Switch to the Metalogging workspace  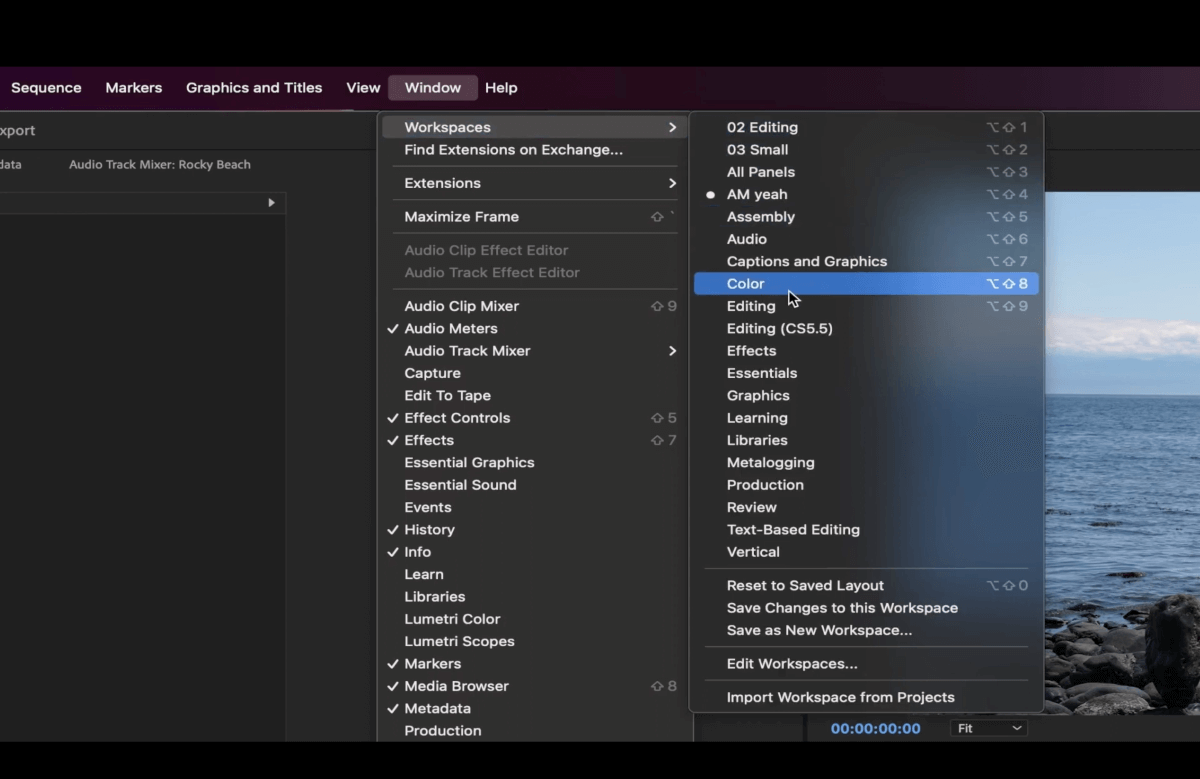click(866, 463)
